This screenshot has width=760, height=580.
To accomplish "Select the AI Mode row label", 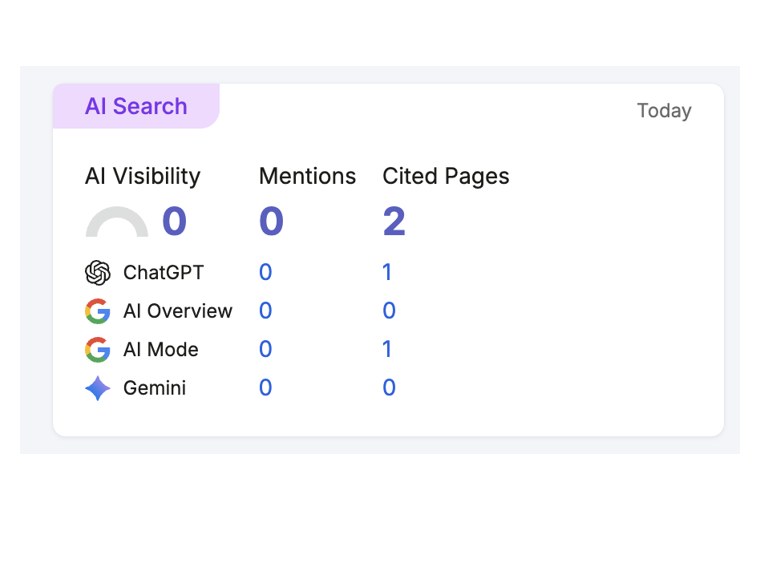I will [161, 349].
